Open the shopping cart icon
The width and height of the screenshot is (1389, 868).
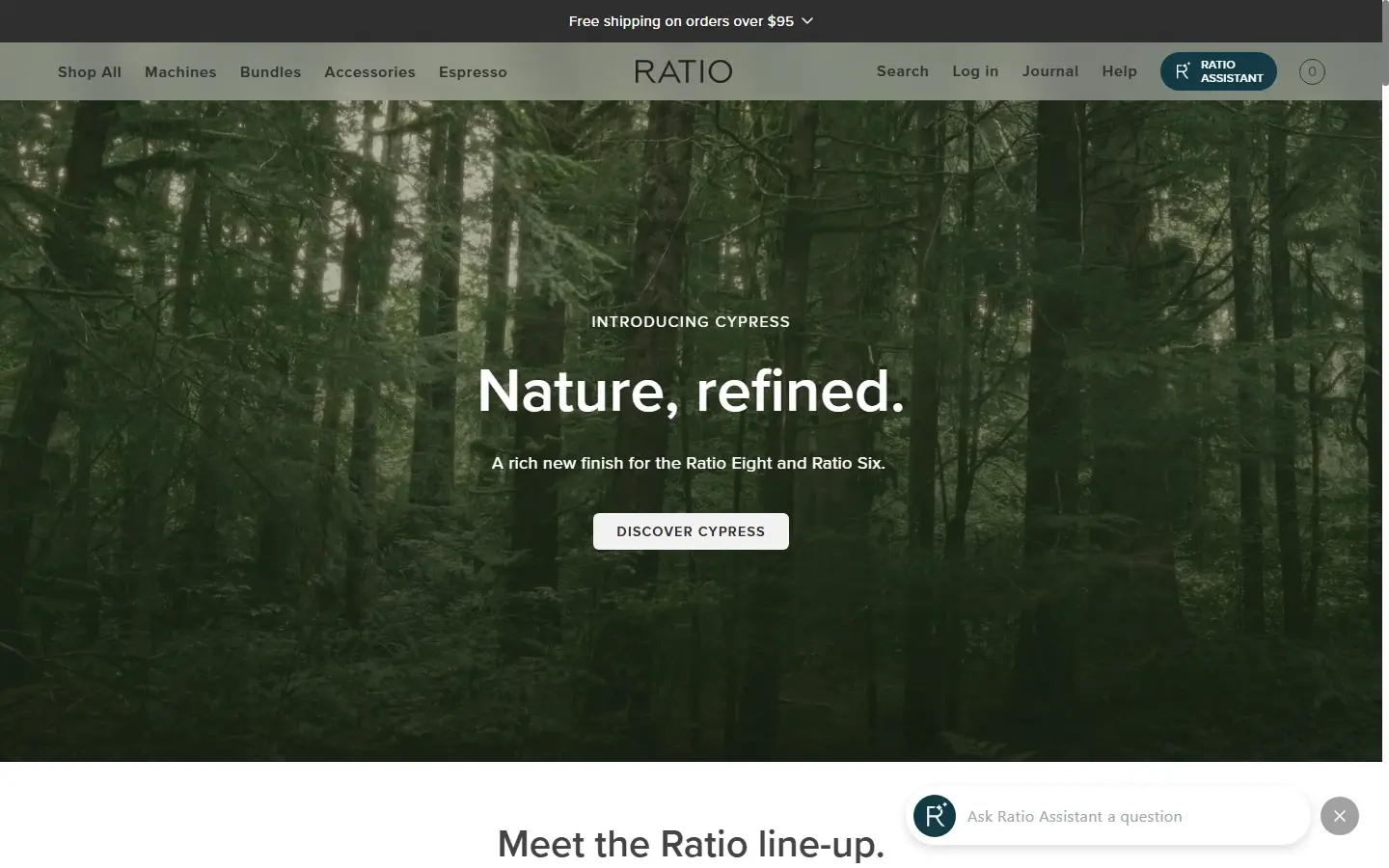coord(1312,71)
